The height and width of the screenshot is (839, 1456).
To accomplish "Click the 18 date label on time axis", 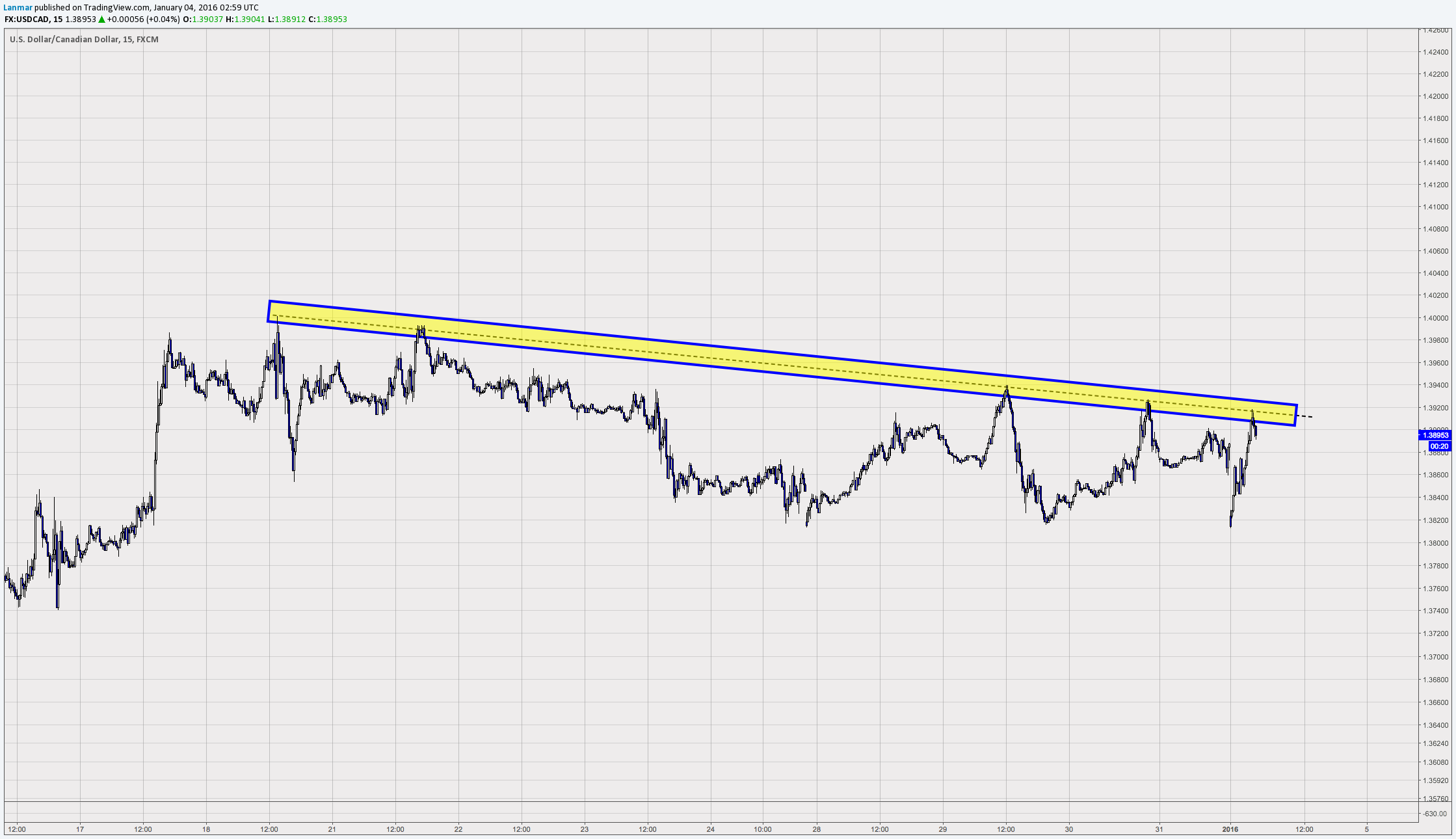I will (206, 829).
